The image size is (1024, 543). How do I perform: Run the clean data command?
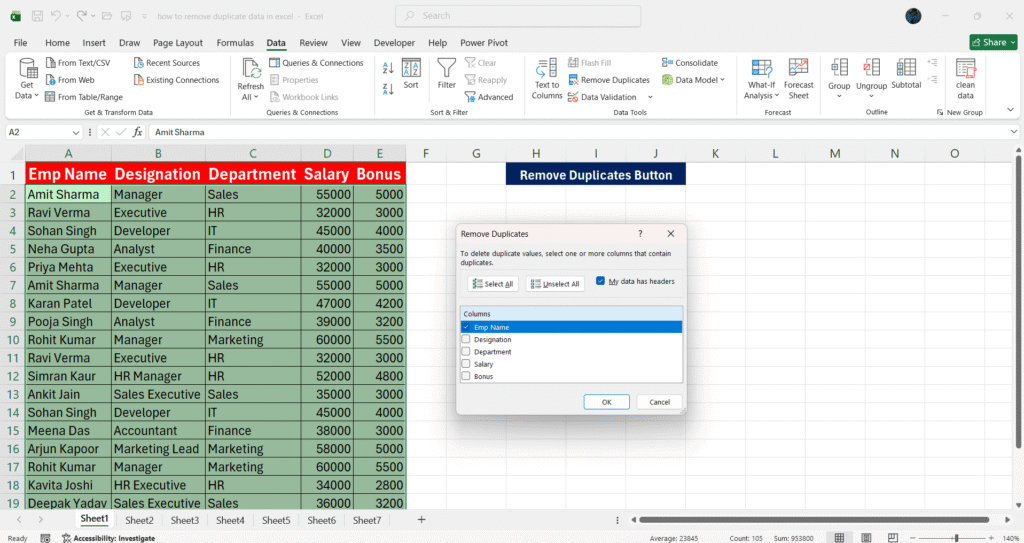coord(965,78)
